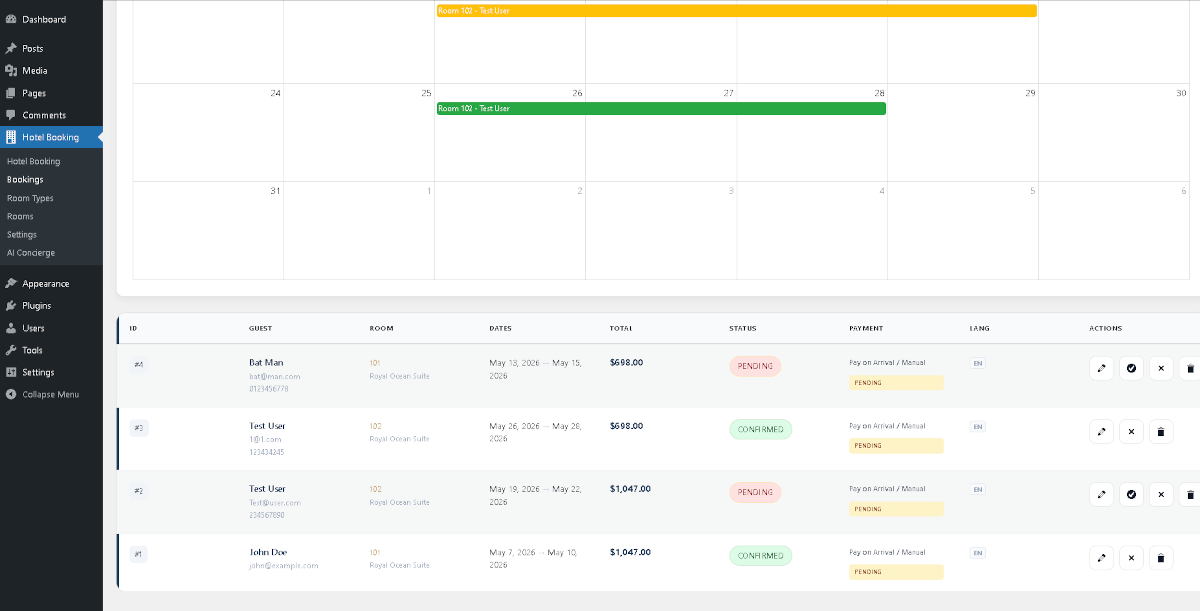Click the #4 booking ID badge
The width and height of the screenshot is (1200, 611).
[x=138, y=365]
